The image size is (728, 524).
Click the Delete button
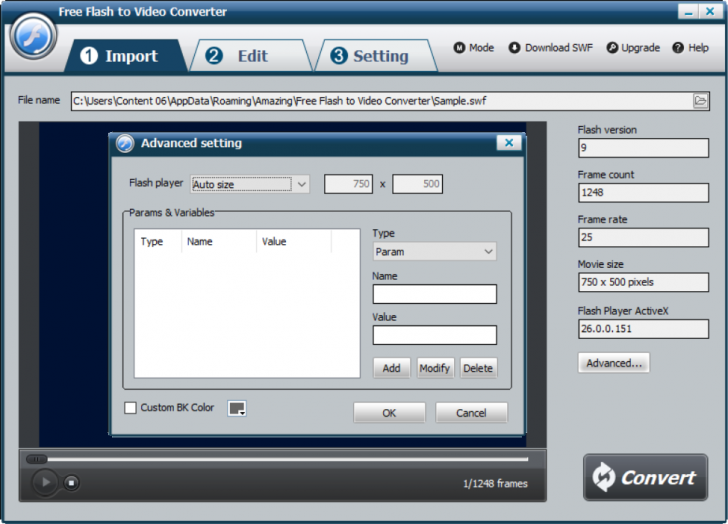click(478, 368)
